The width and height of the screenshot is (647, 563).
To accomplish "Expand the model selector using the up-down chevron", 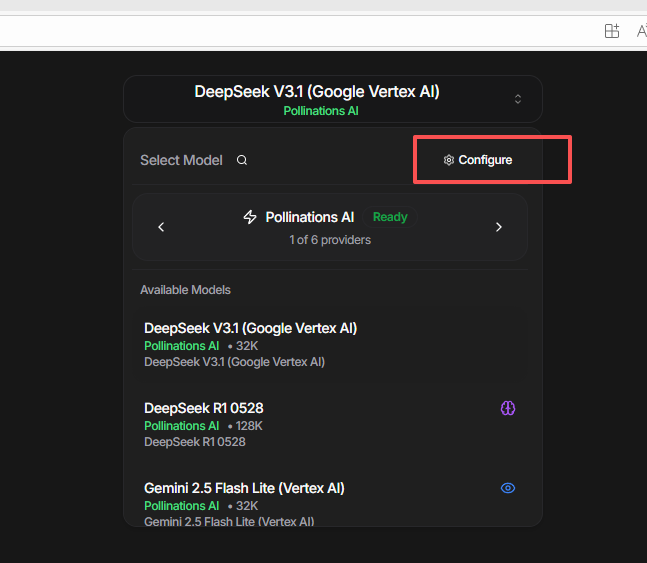I will tap(518, 99).
